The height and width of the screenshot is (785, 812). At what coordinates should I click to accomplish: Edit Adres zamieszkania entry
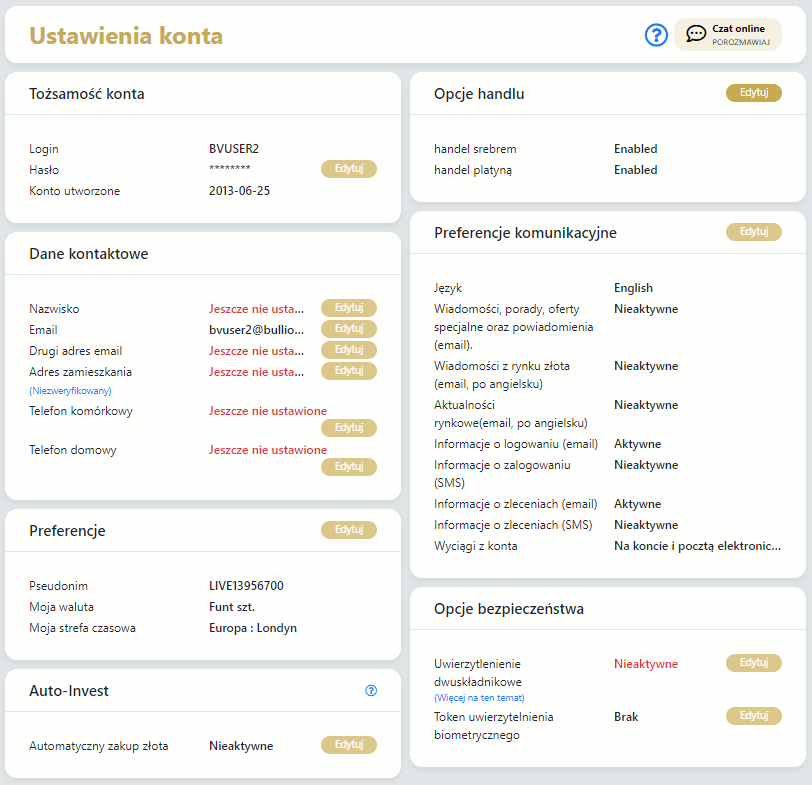(348, 371)
